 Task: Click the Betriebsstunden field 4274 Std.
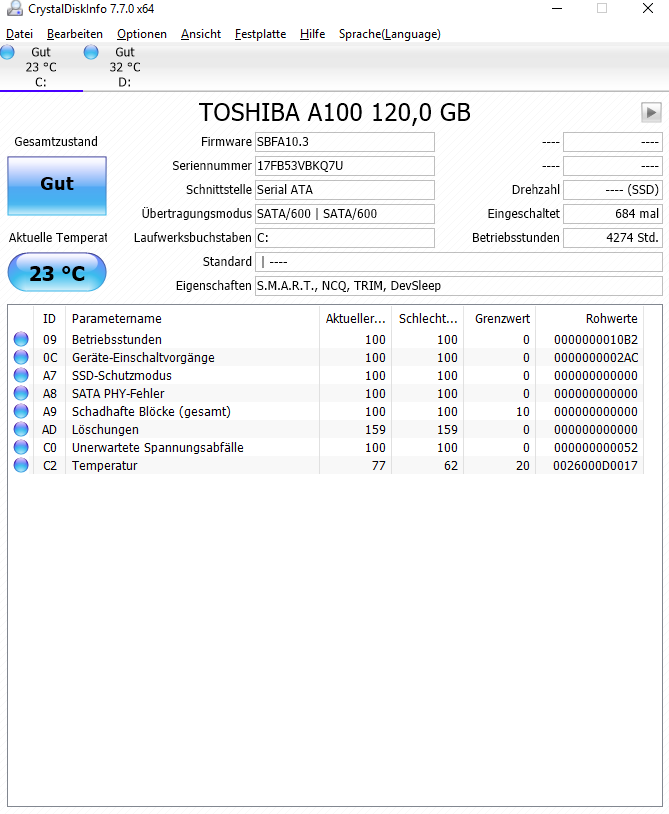pyautogui.click(x=613, y=238)
